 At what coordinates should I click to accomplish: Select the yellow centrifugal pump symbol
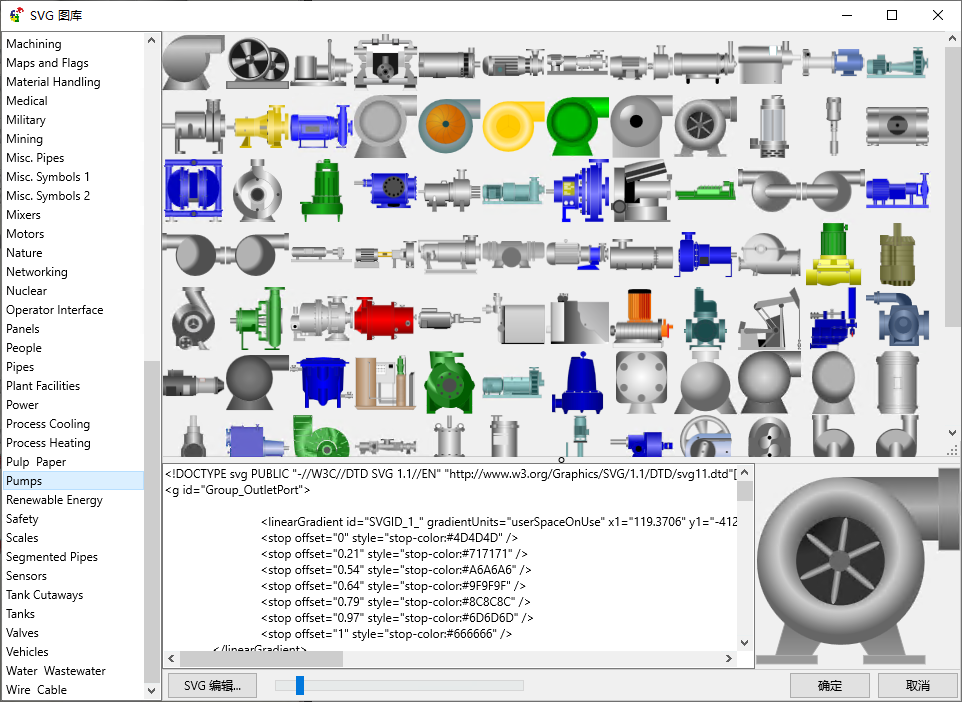pyautogui.click(x=261, y=125)
